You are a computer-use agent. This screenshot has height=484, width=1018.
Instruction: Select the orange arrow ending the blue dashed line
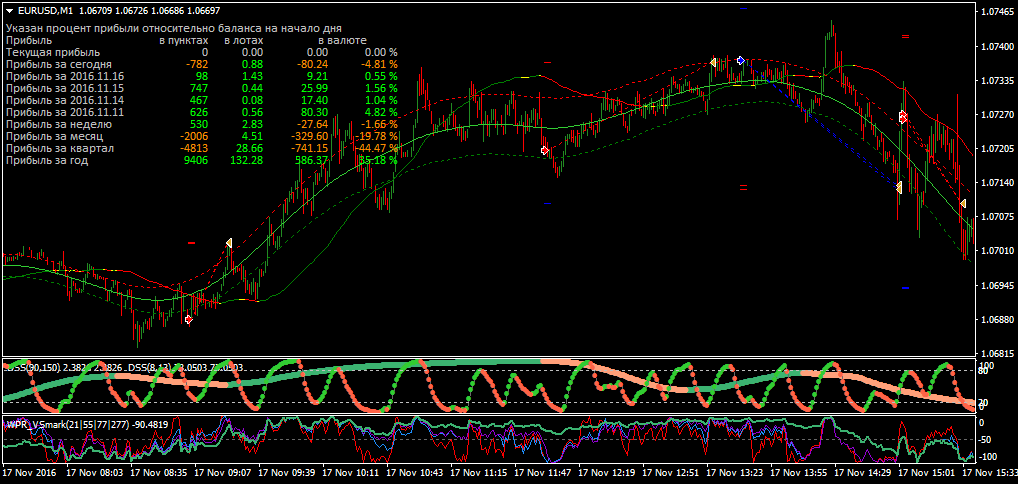[x=899, y=188]
